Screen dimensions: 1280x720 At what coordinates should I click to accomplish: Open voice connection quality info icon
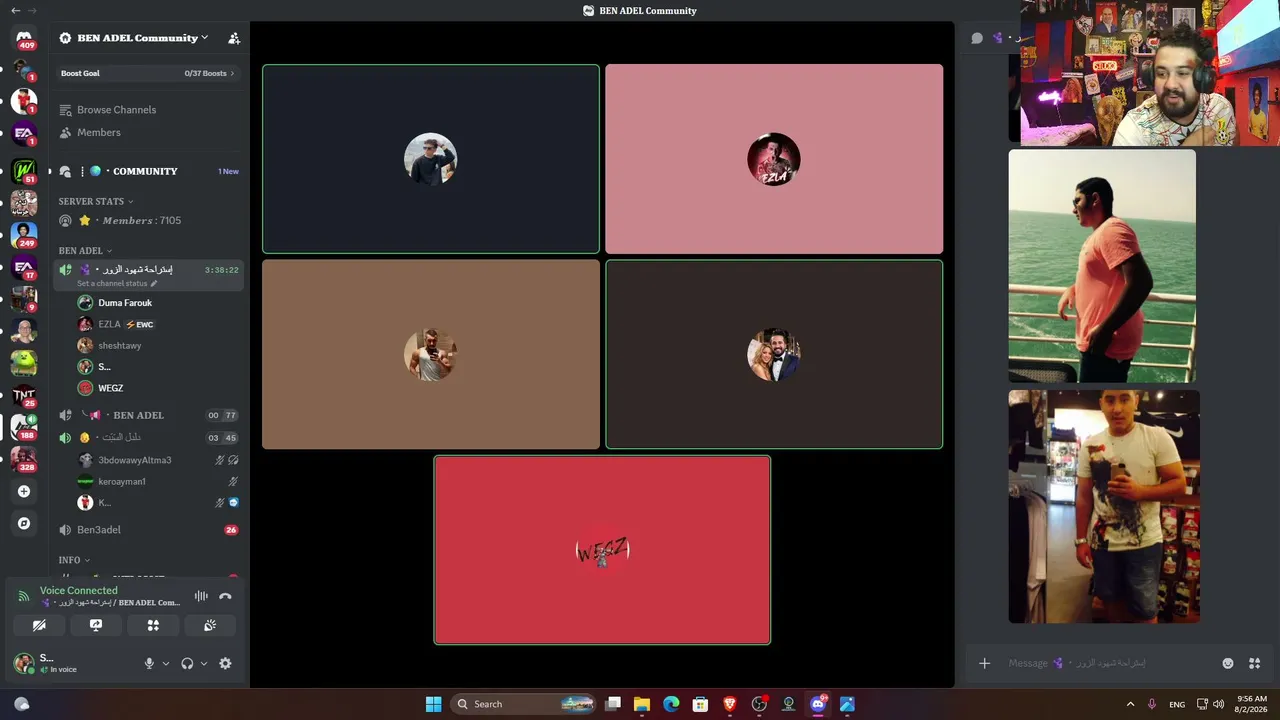tap(24, 596)
